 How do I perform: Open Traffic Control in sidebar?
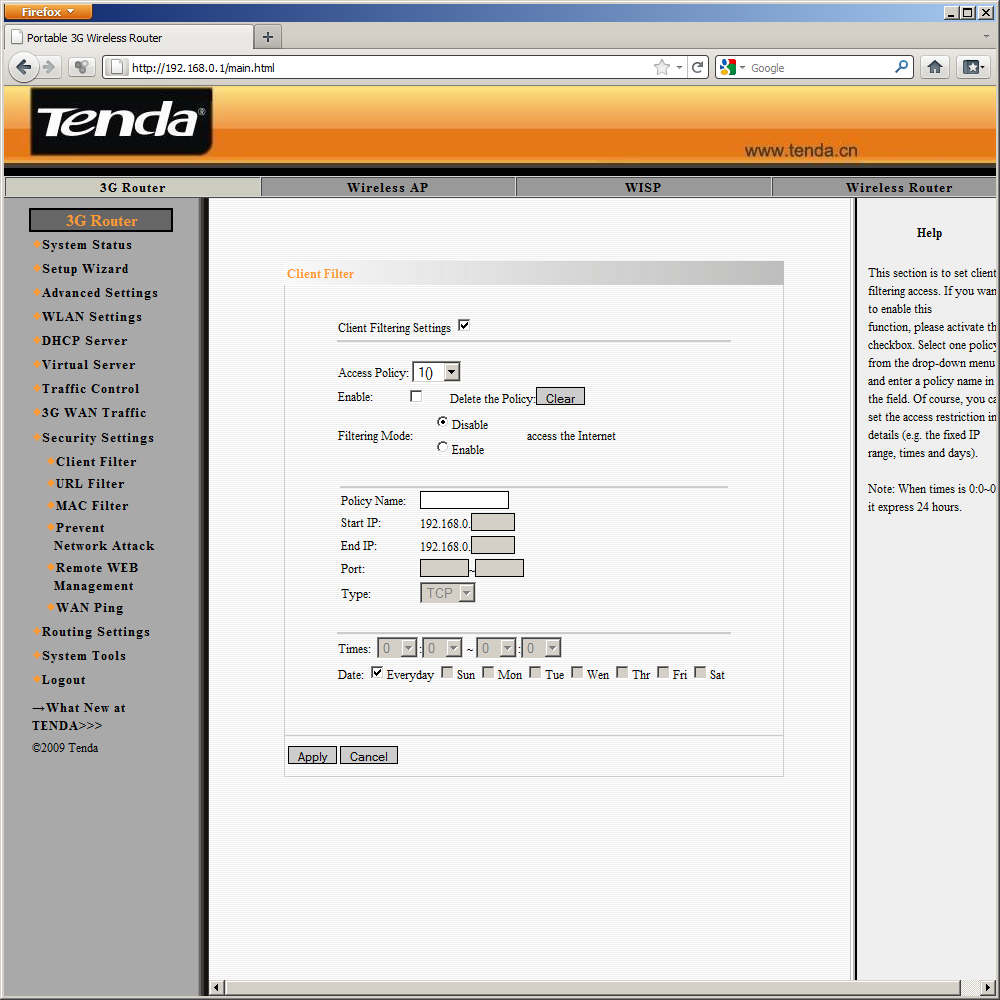[90, 388]
